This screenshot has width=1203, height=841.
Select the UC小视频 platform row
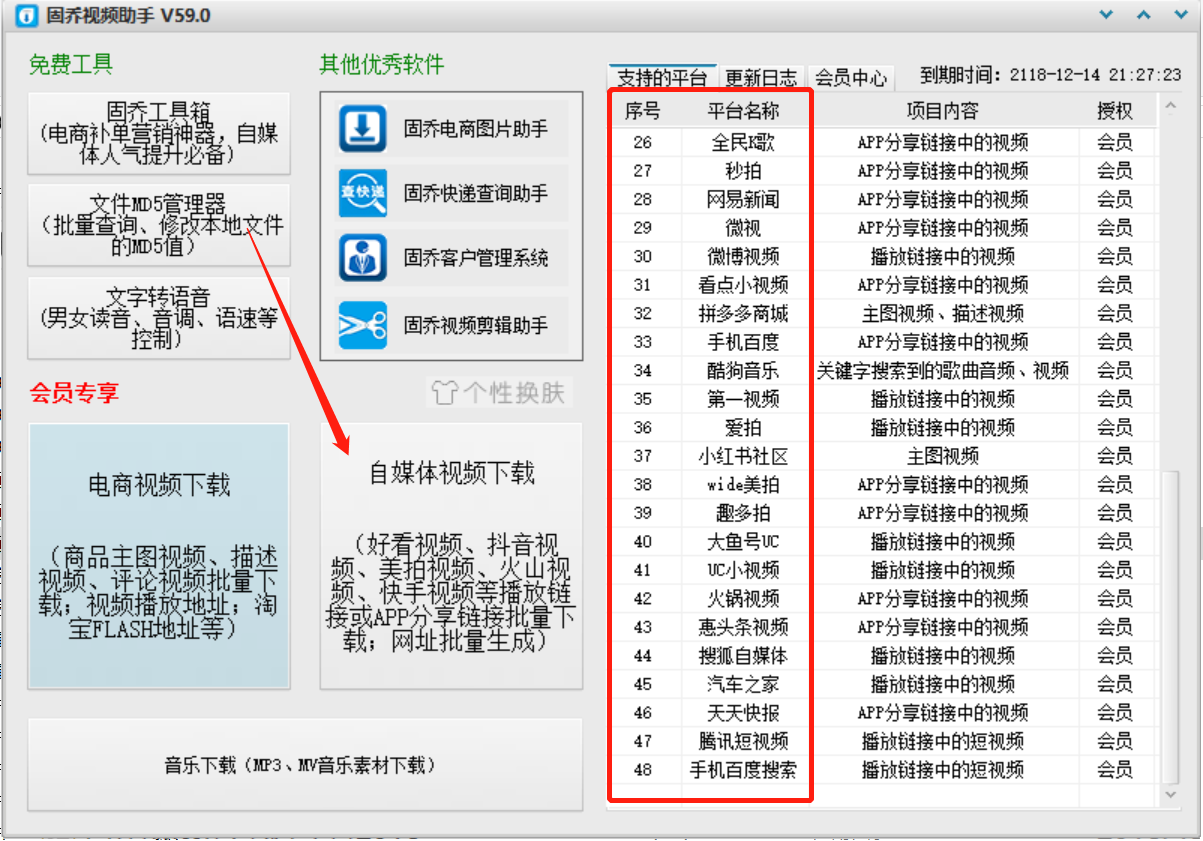tap(883, 571)
